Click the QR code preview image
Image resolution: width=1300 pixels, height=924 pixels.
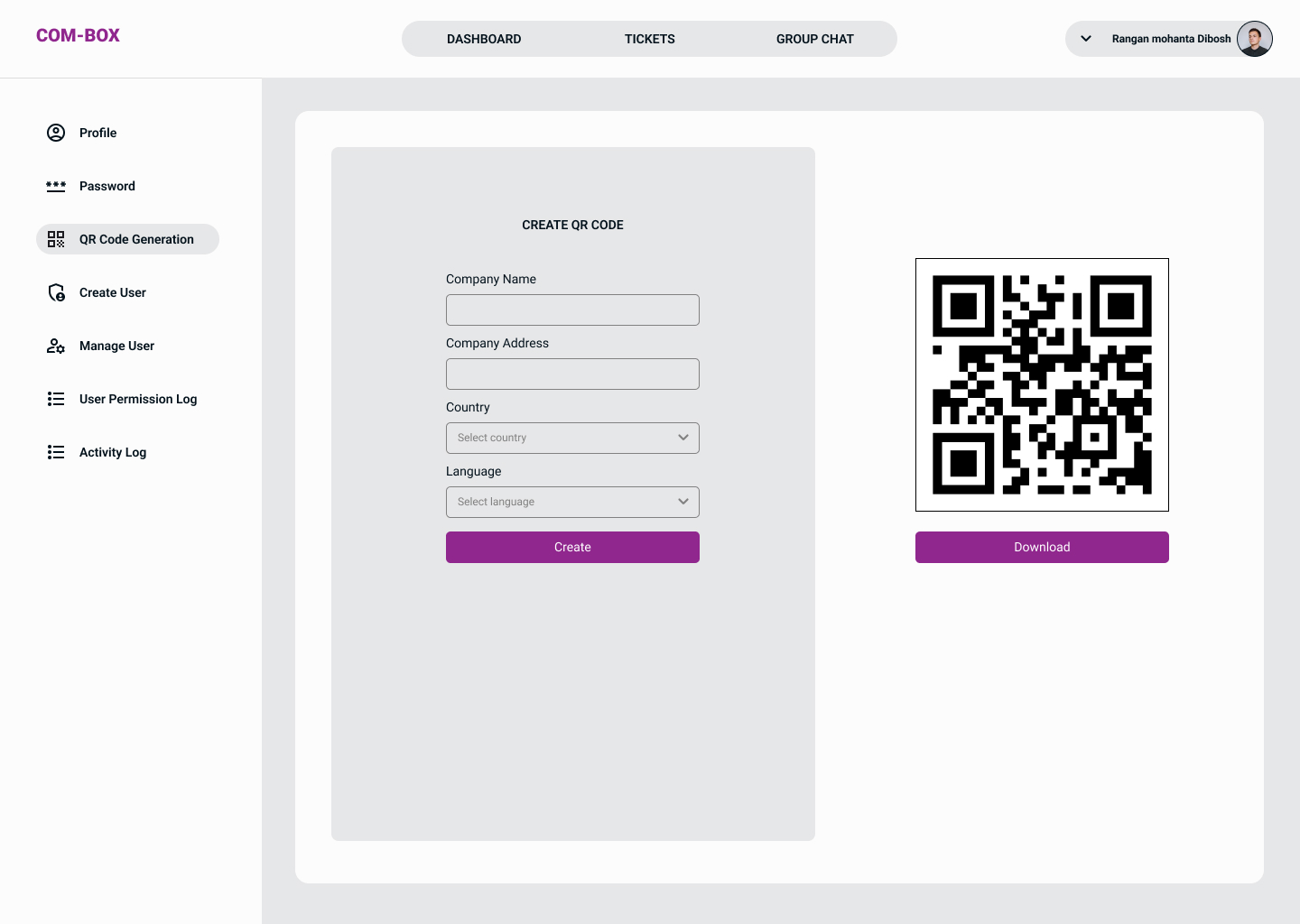tap(1042, 384)
